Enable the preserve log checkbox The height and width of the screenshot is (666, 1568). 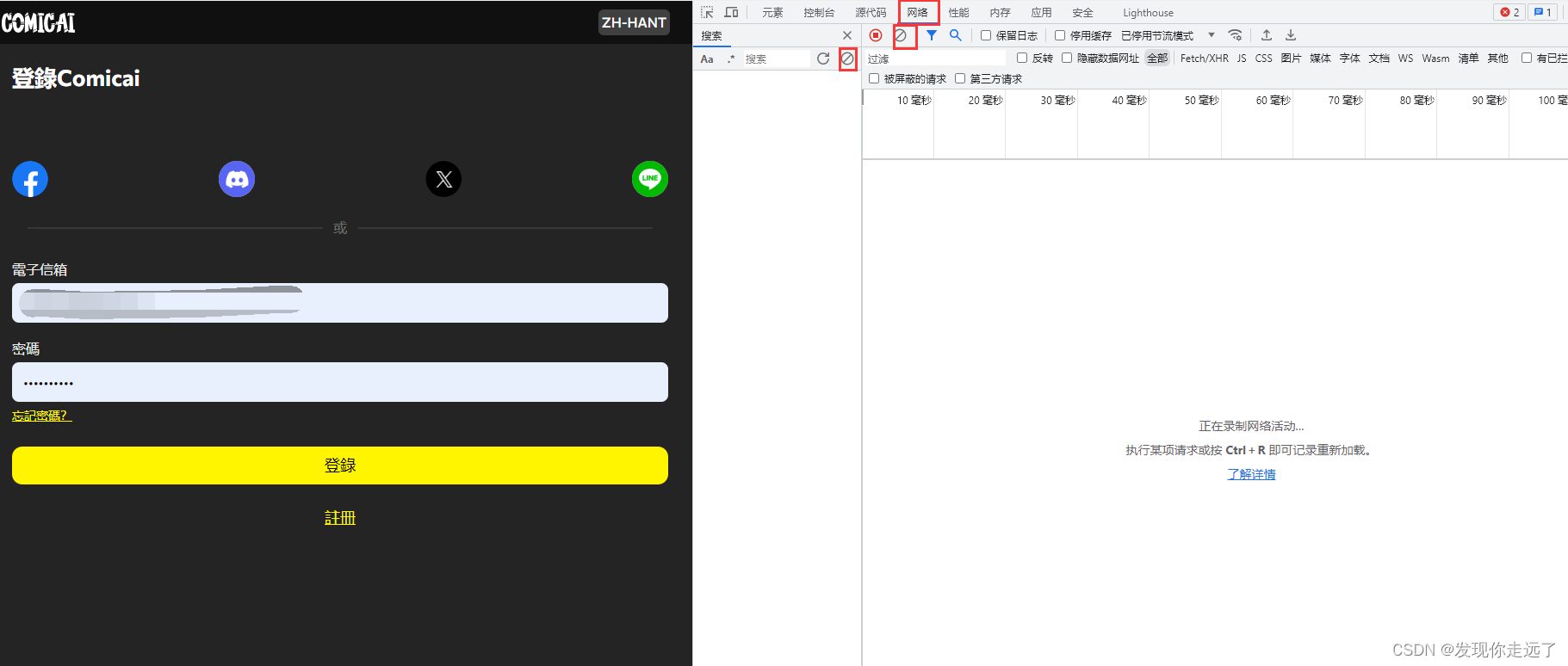[986, 35]
